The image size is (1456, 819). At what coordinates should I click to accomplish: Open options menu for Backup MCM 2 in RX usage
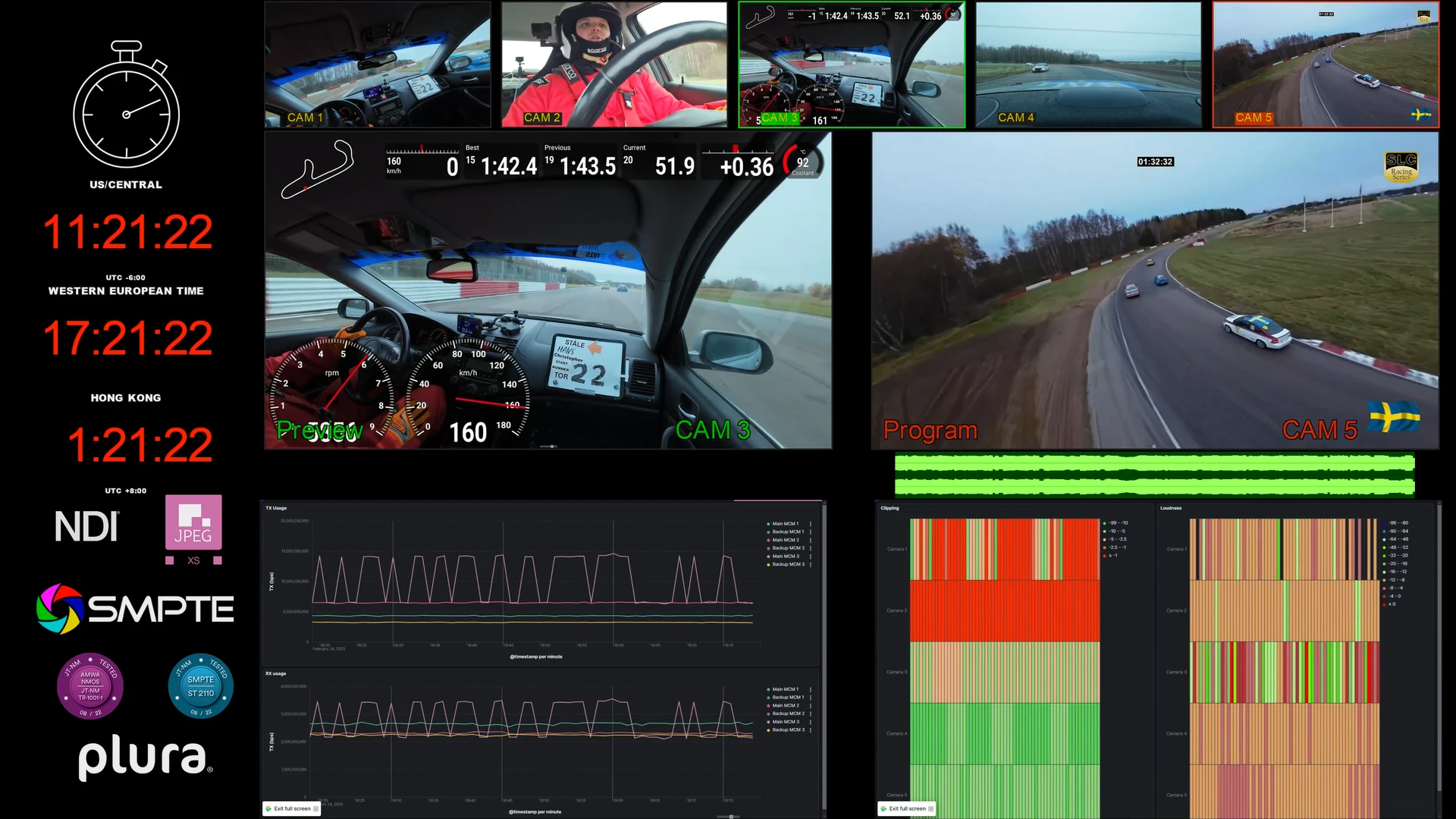pos(811,714)
